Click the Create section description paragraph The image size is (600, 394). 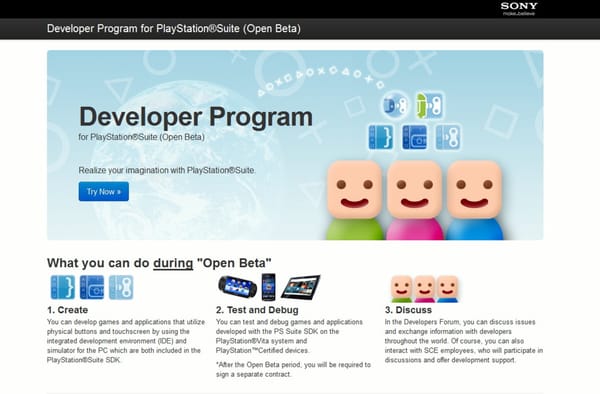click(x=126, y=341)
